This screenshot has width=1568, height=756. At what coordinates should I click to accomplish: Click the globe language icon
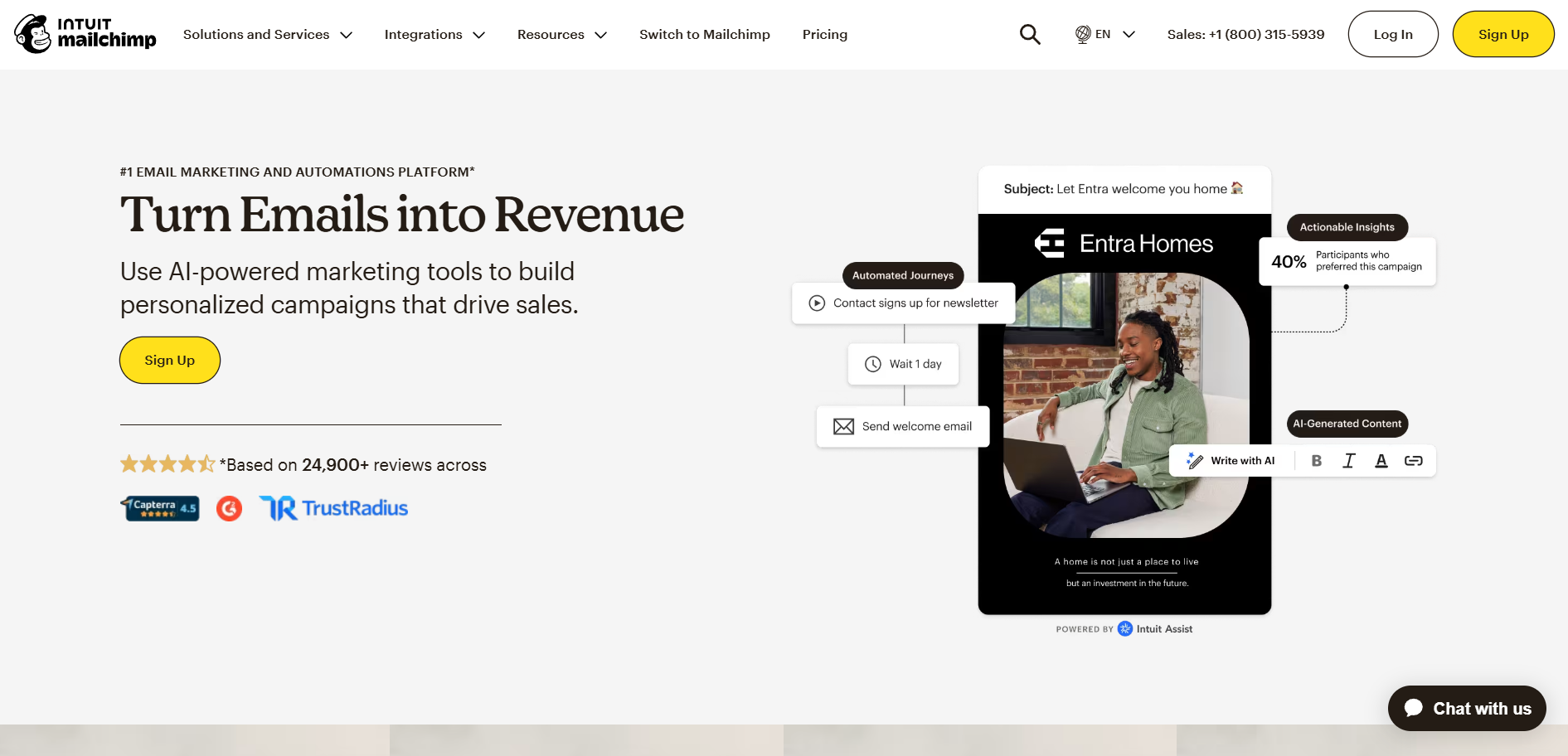coord(1083,34)
